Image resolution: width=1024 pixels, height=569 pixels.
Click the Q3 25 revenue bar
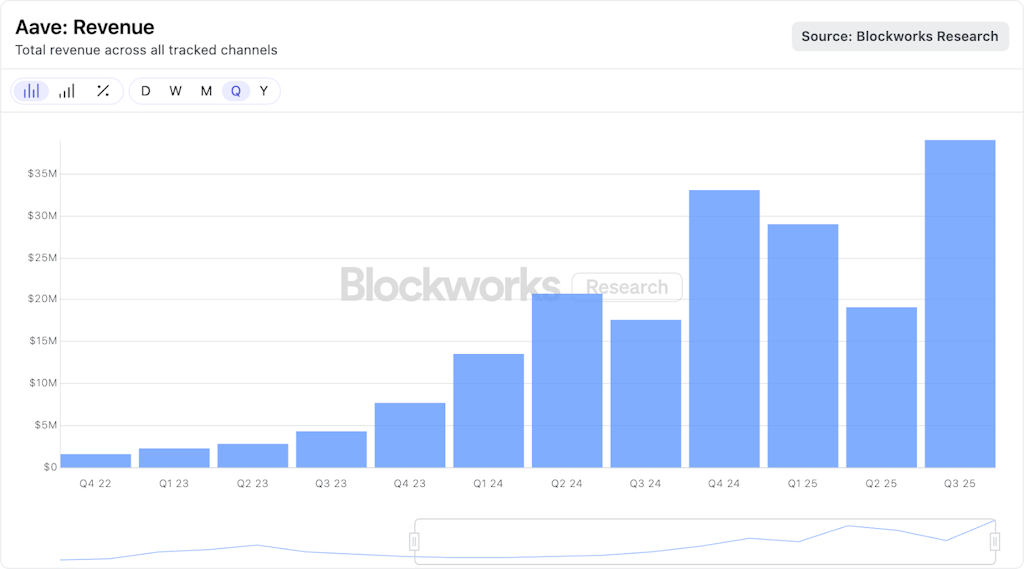pos(960,304)
